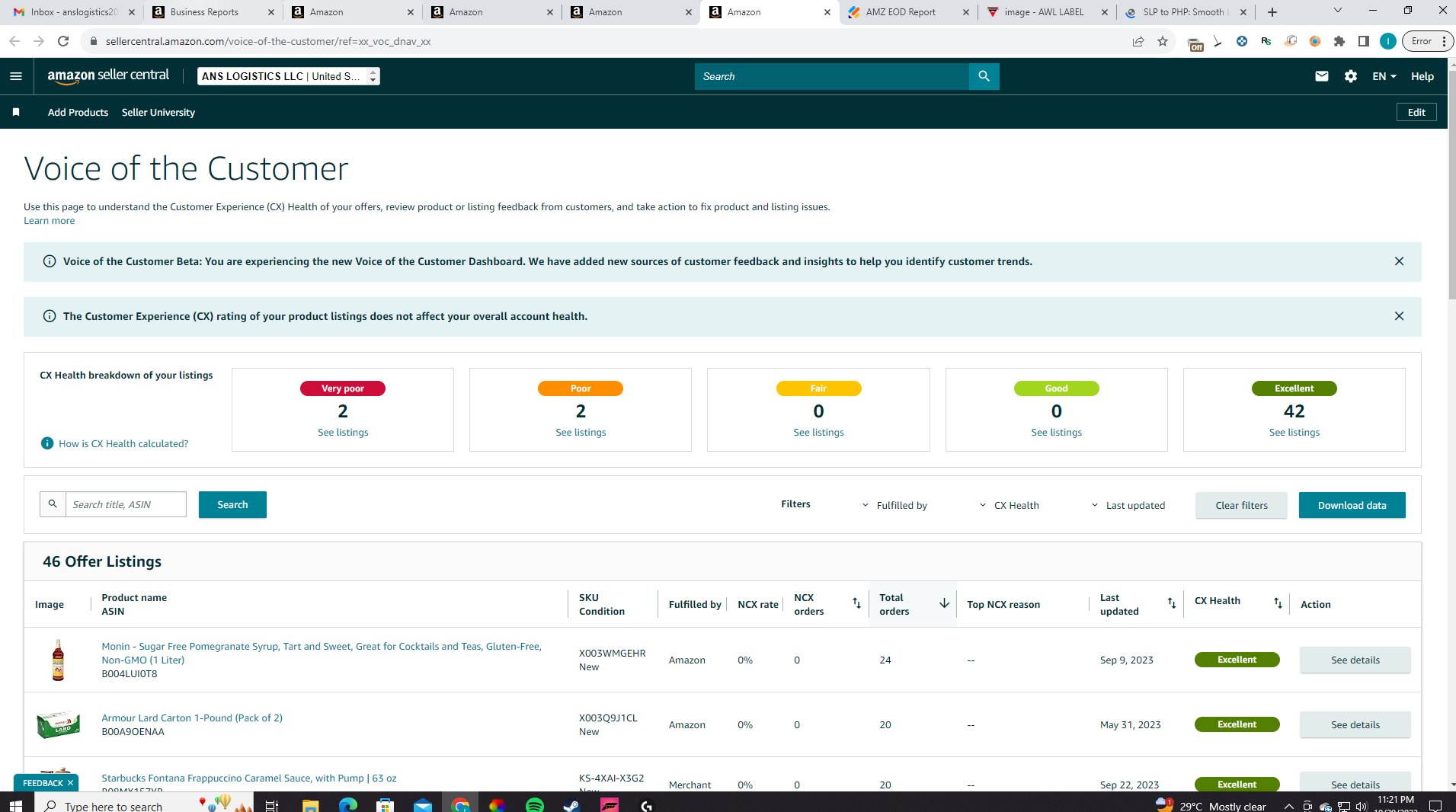
Task: Open the settings gear in header
Action: (1351, 76)
